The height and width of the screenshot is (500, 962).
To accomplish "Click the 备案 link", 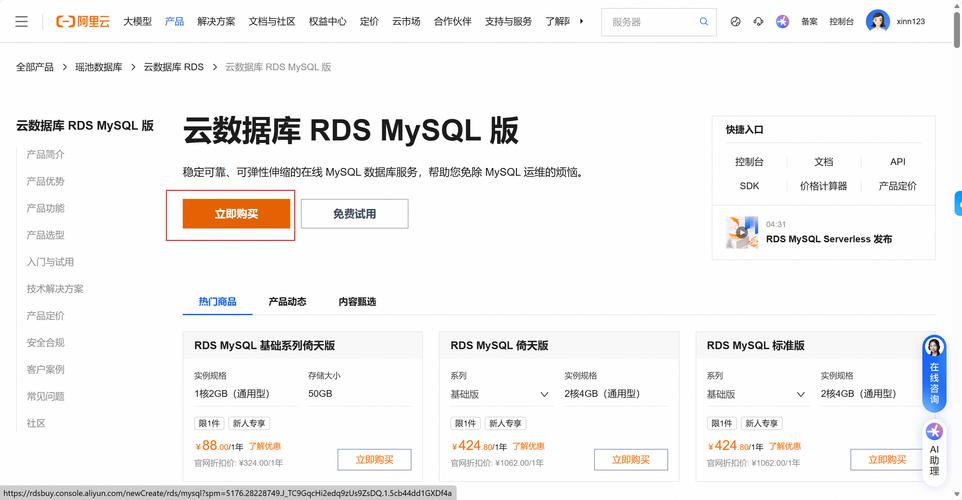I will (x=809, y=21).
